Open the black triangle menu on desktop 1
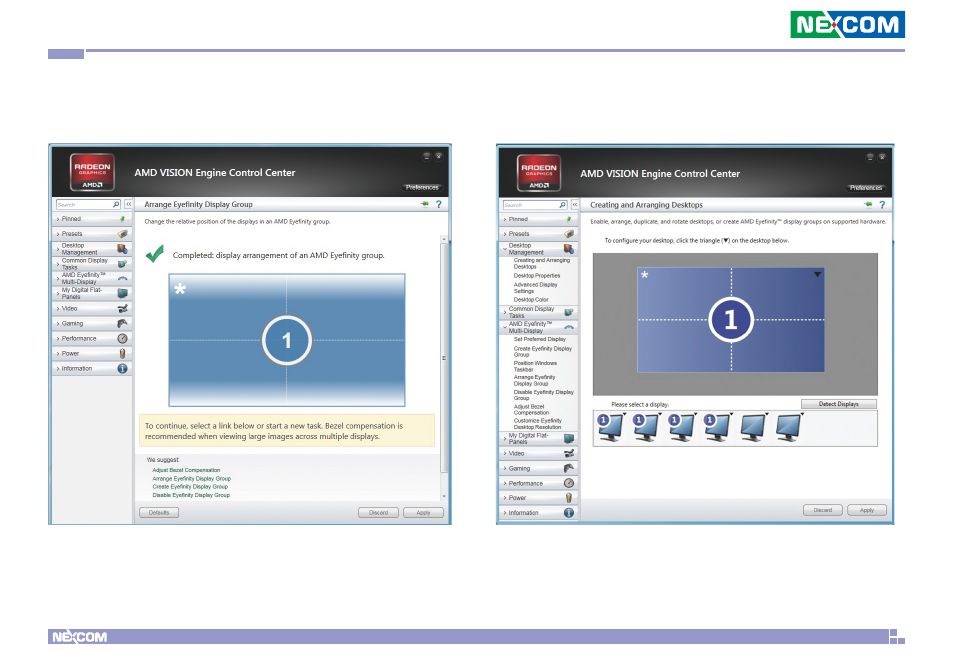Image resolution: width=954 pixels, height=671 pixels. click(818, 274)
